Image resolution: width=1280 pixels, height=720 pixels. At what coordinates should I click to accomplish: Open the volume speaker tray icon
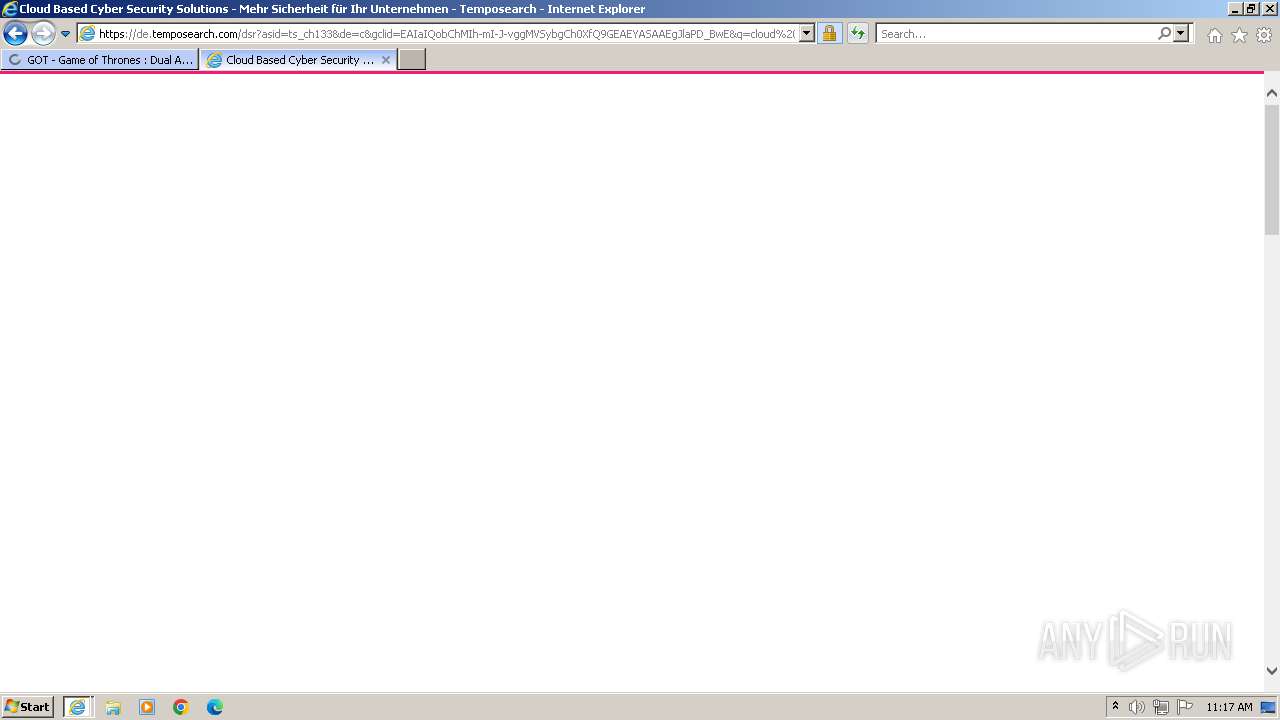click(x=1137, y=707)
